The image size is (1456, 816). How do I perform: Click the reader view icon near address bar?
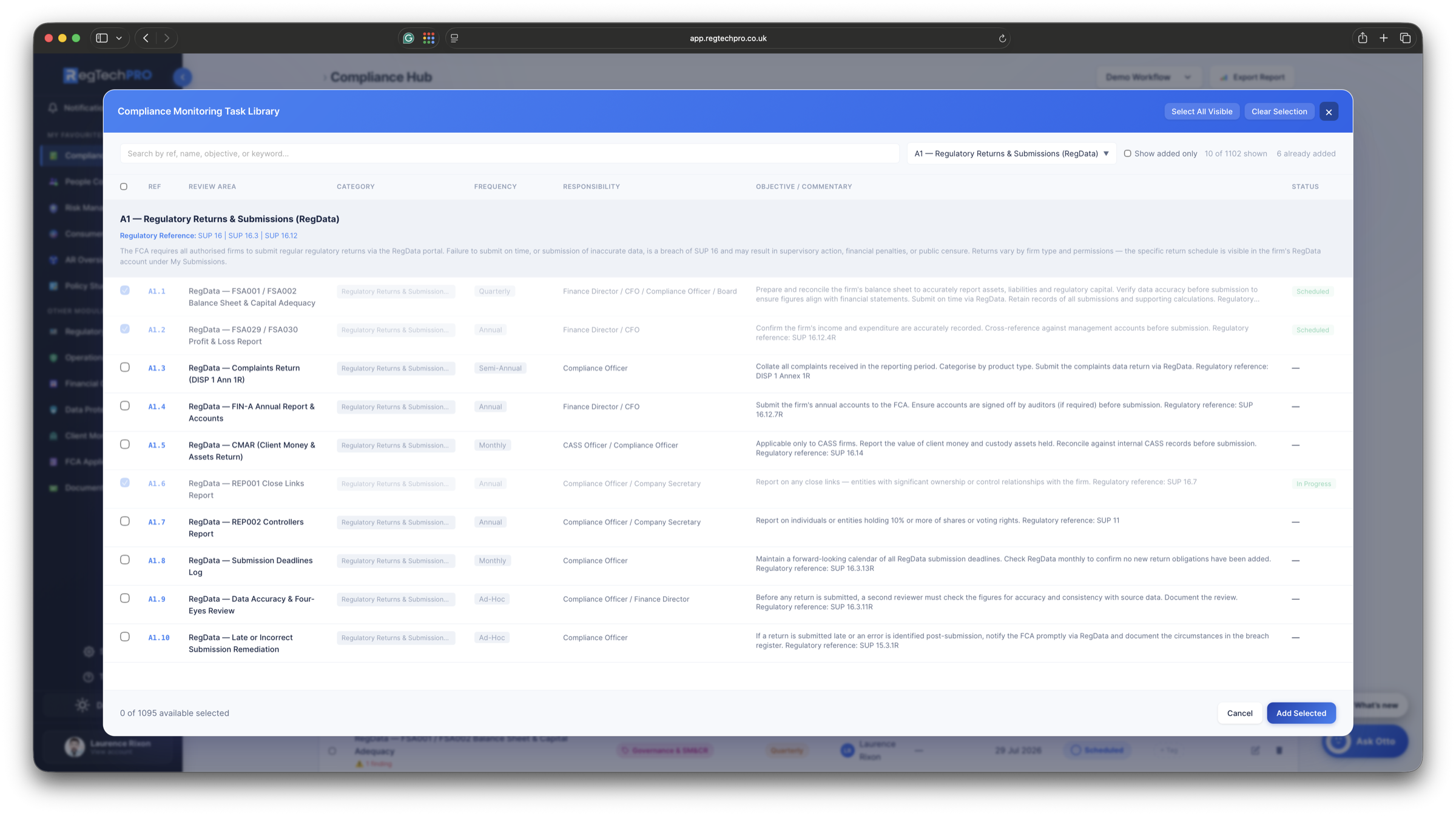click(454, 38)
